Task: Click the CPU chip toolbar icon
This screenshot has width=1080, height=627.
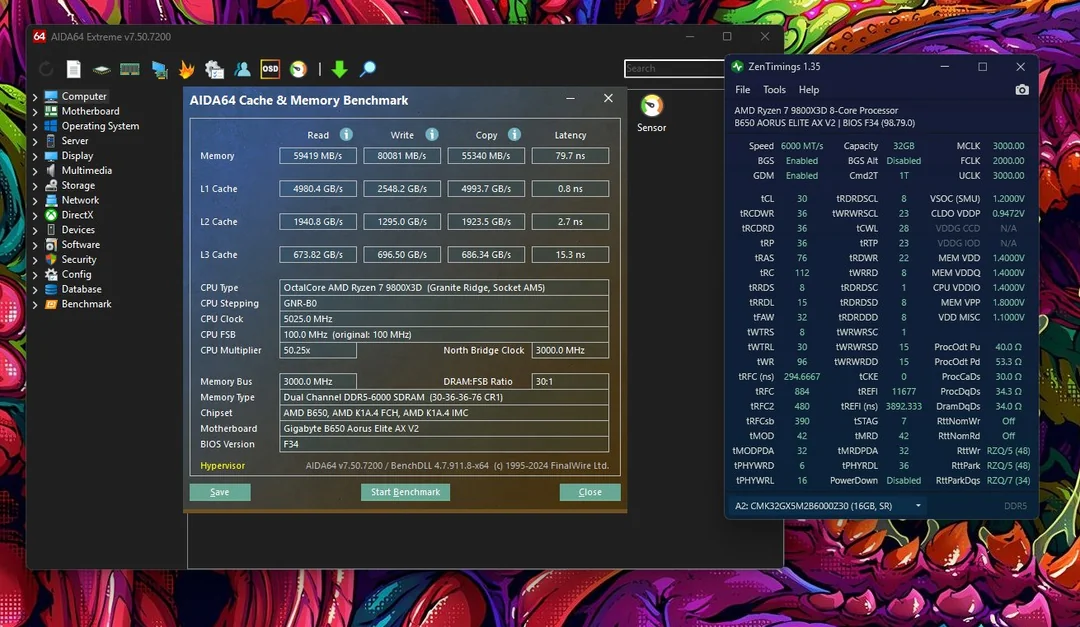Action: click(x=101, y=70)
